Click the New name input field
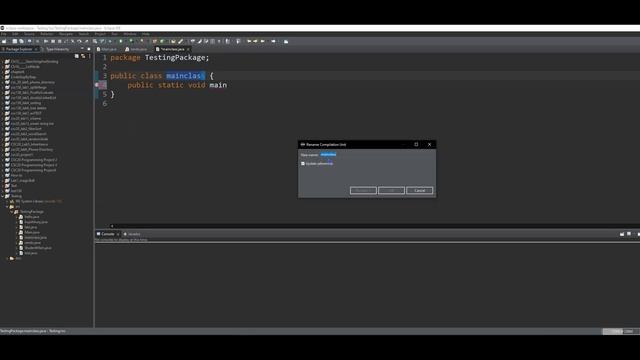 (376, 155)
